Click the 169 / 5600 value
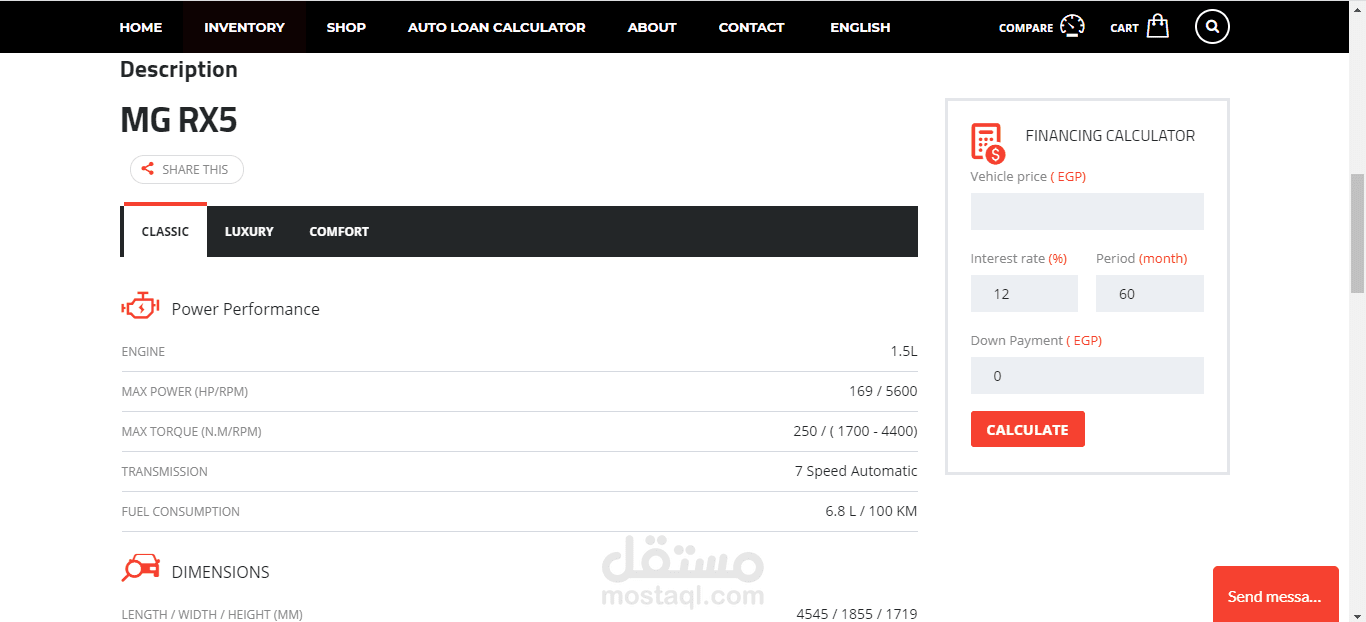The height and width of the screenshot is (622, 1366). tap(883, 391)
